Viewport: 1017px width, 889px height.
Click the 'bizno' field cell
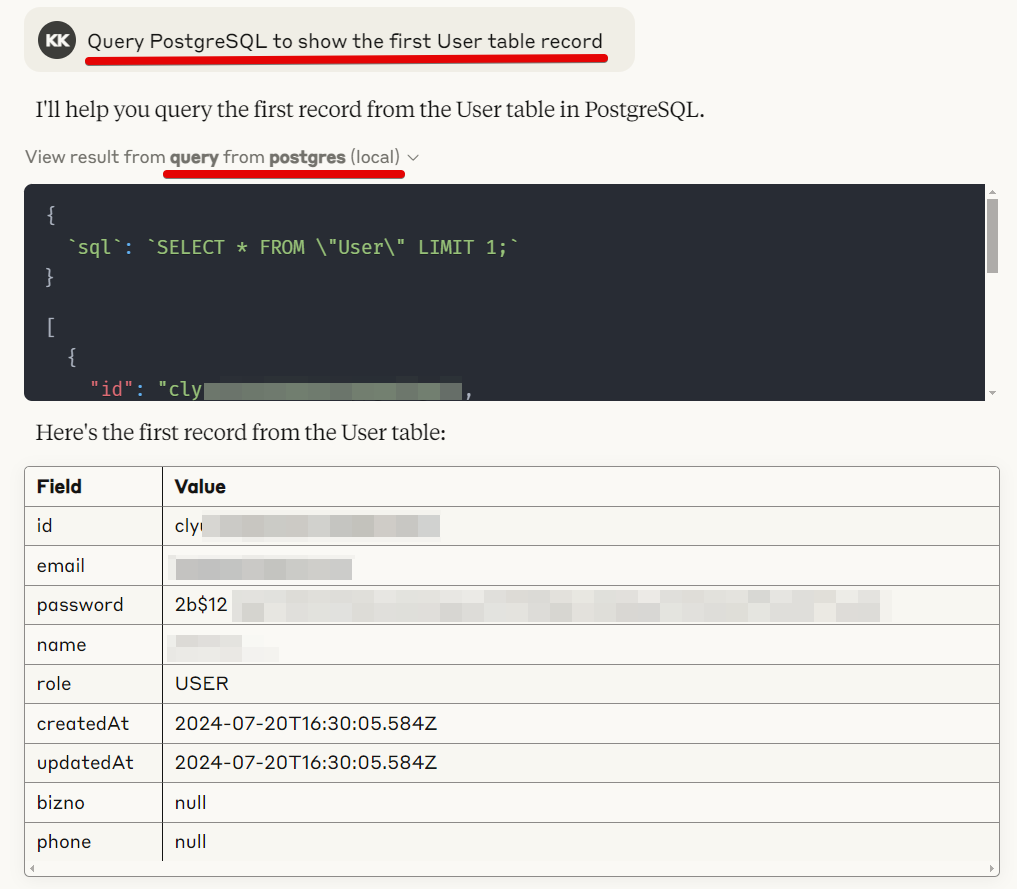pyautogui.click(x=93, y=803)
